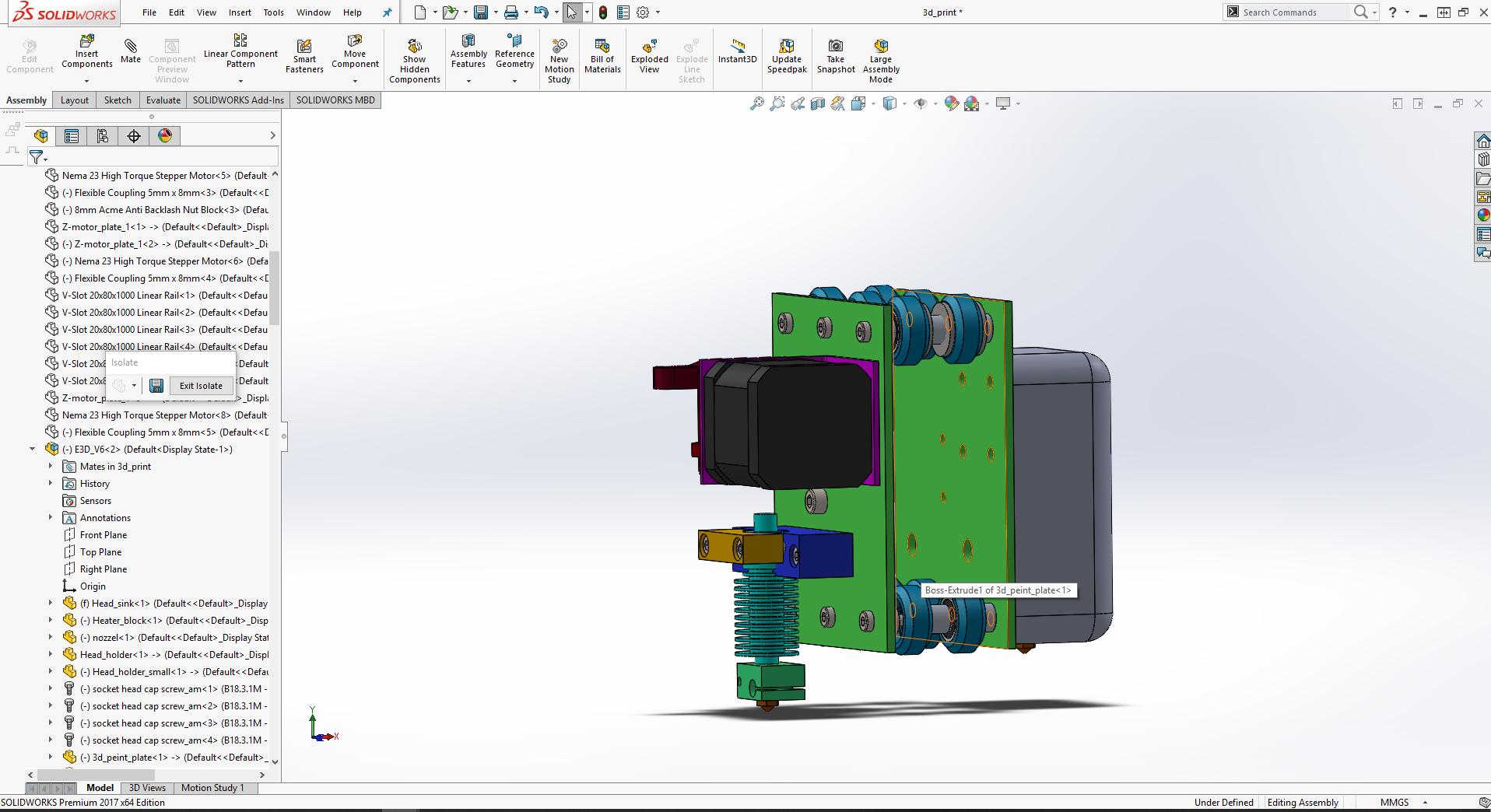Click the Section View icon
The width and height of the screenshot is (1491, 812).
point(817,103)
